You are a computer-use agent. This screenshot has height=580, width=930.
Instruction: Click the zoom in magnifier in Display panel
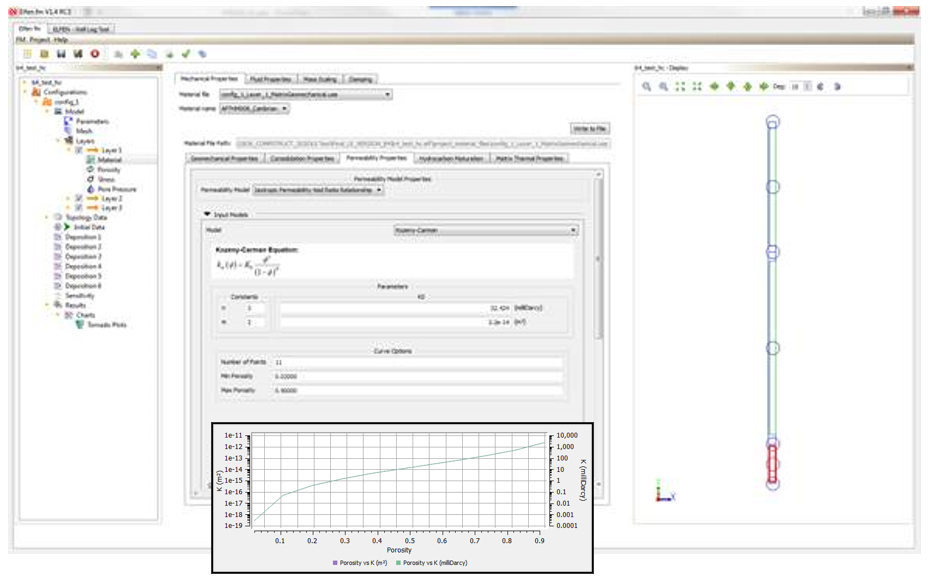(x=647, y=87)
